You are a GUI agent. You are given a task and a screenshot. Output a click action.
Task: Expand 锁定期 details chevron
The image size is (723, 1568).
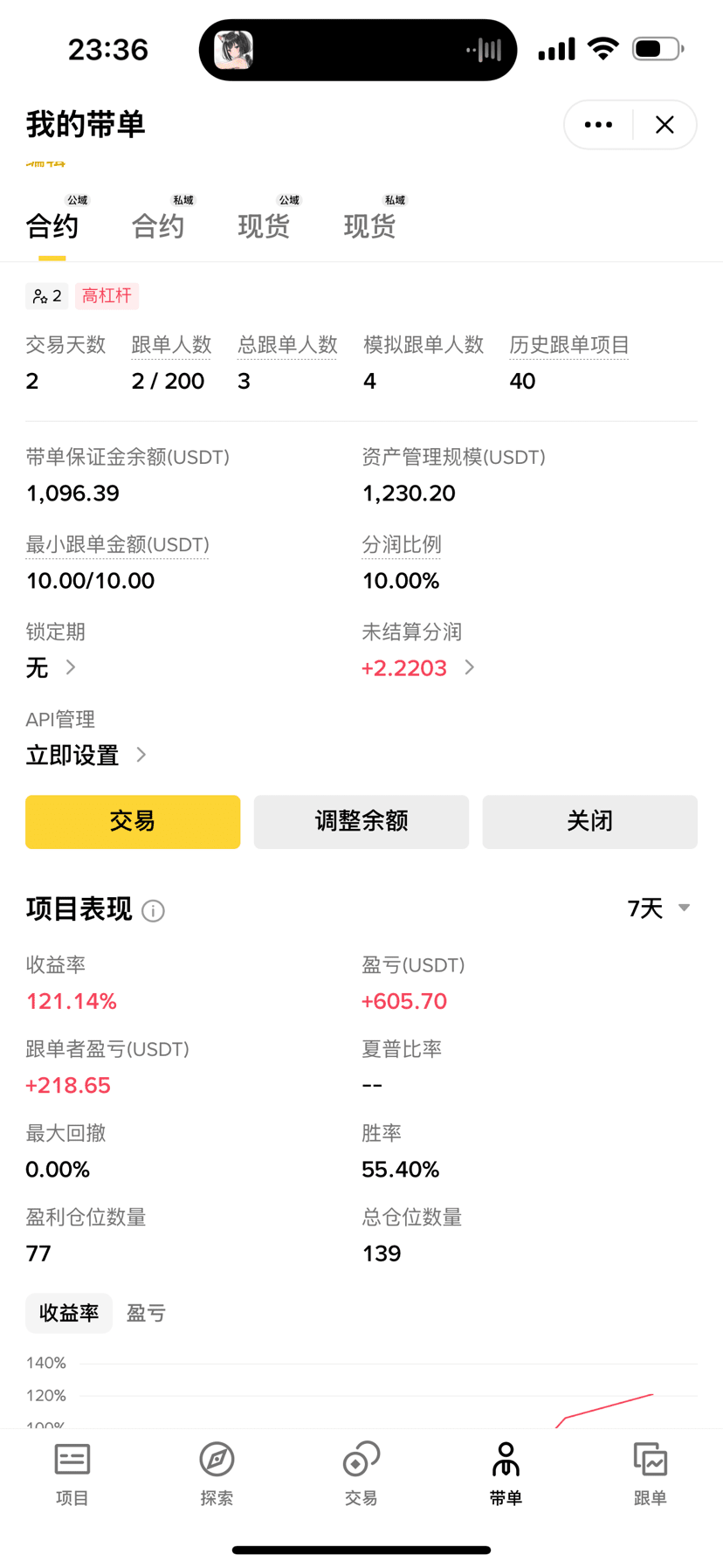[x=71, y=667]
